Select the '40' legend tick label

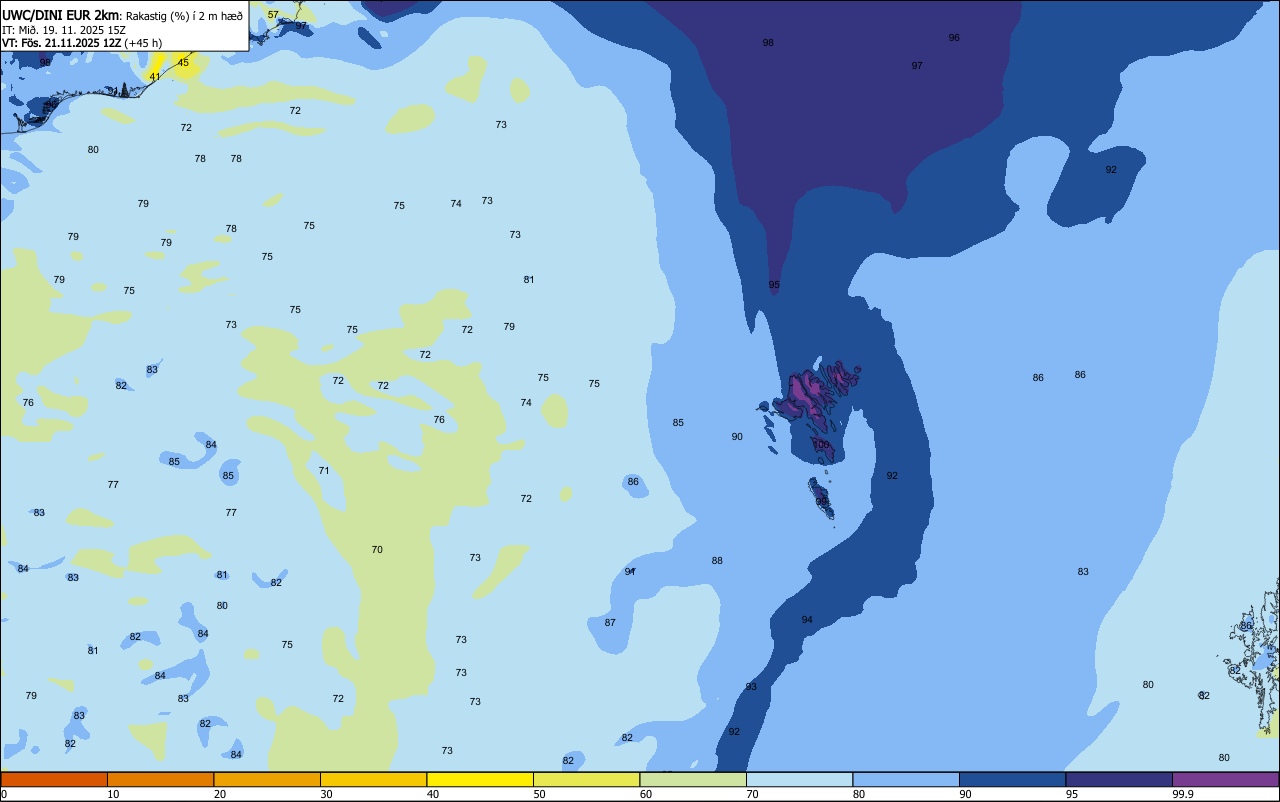(433, 794)
